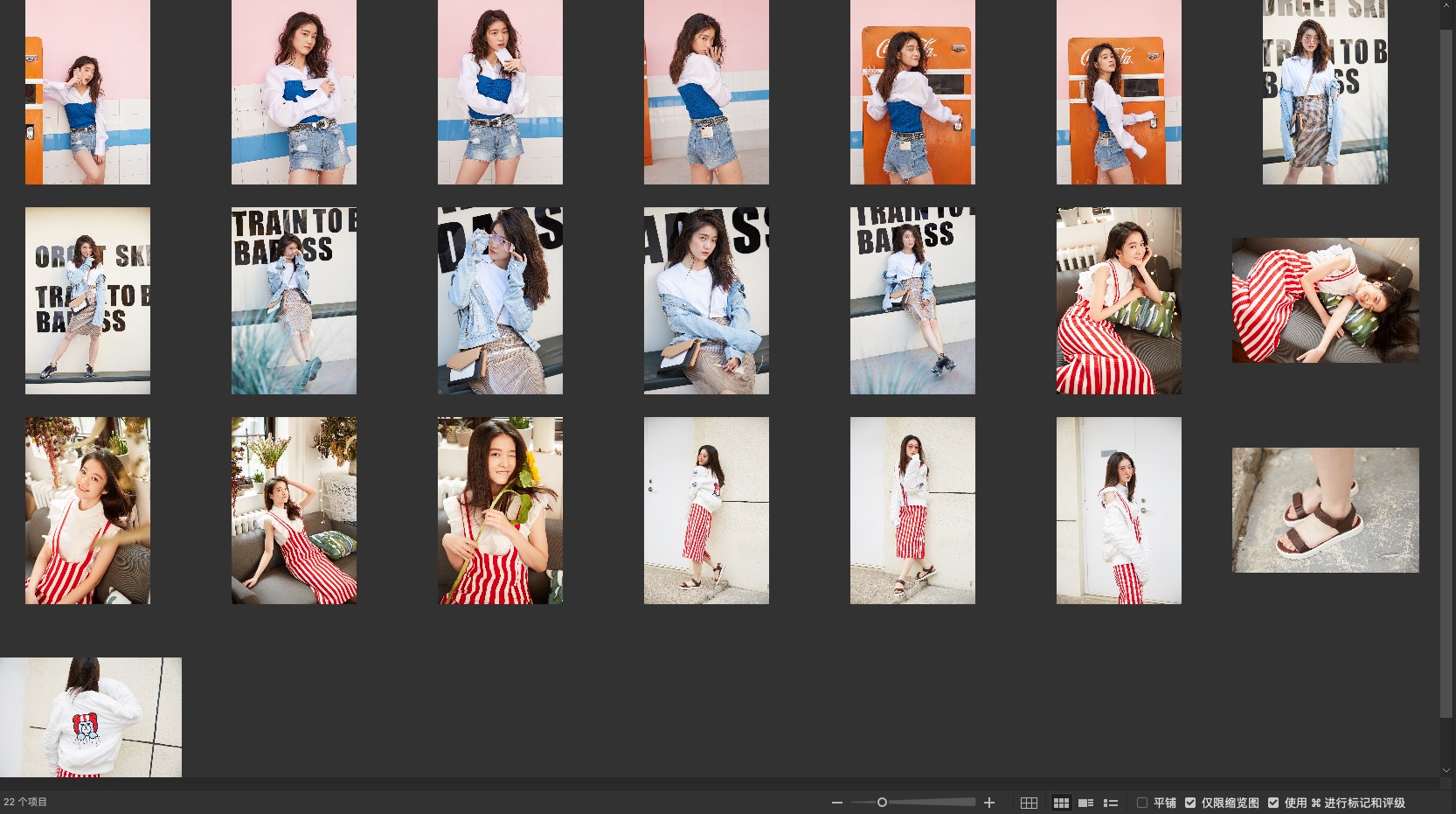Select the white jacket back-view thumbnail
Screen dimensions: 1456x814
pyautogui.click(x=91, y=717)
